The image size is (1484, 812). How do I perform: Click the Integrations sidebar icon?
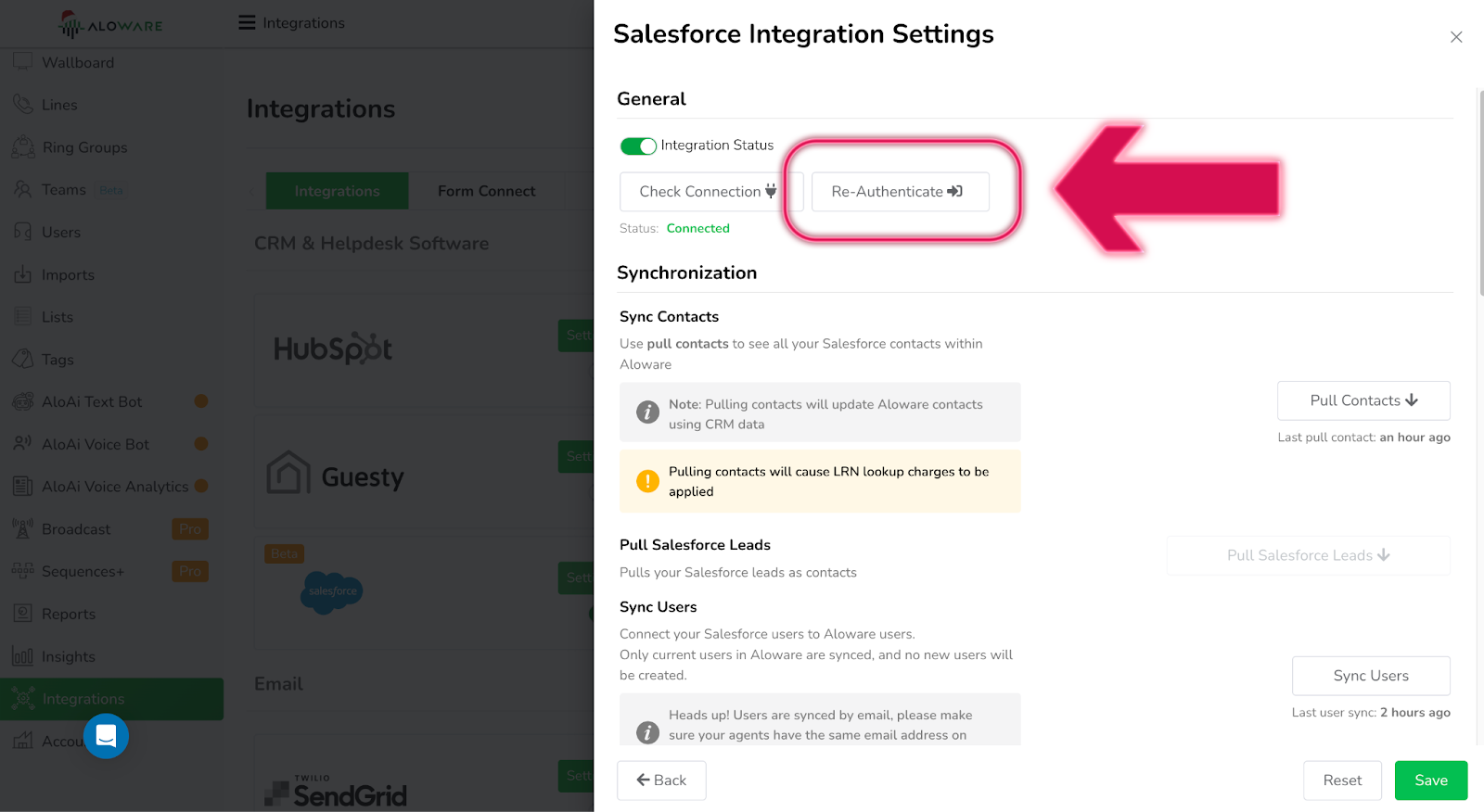click(23, 698)
